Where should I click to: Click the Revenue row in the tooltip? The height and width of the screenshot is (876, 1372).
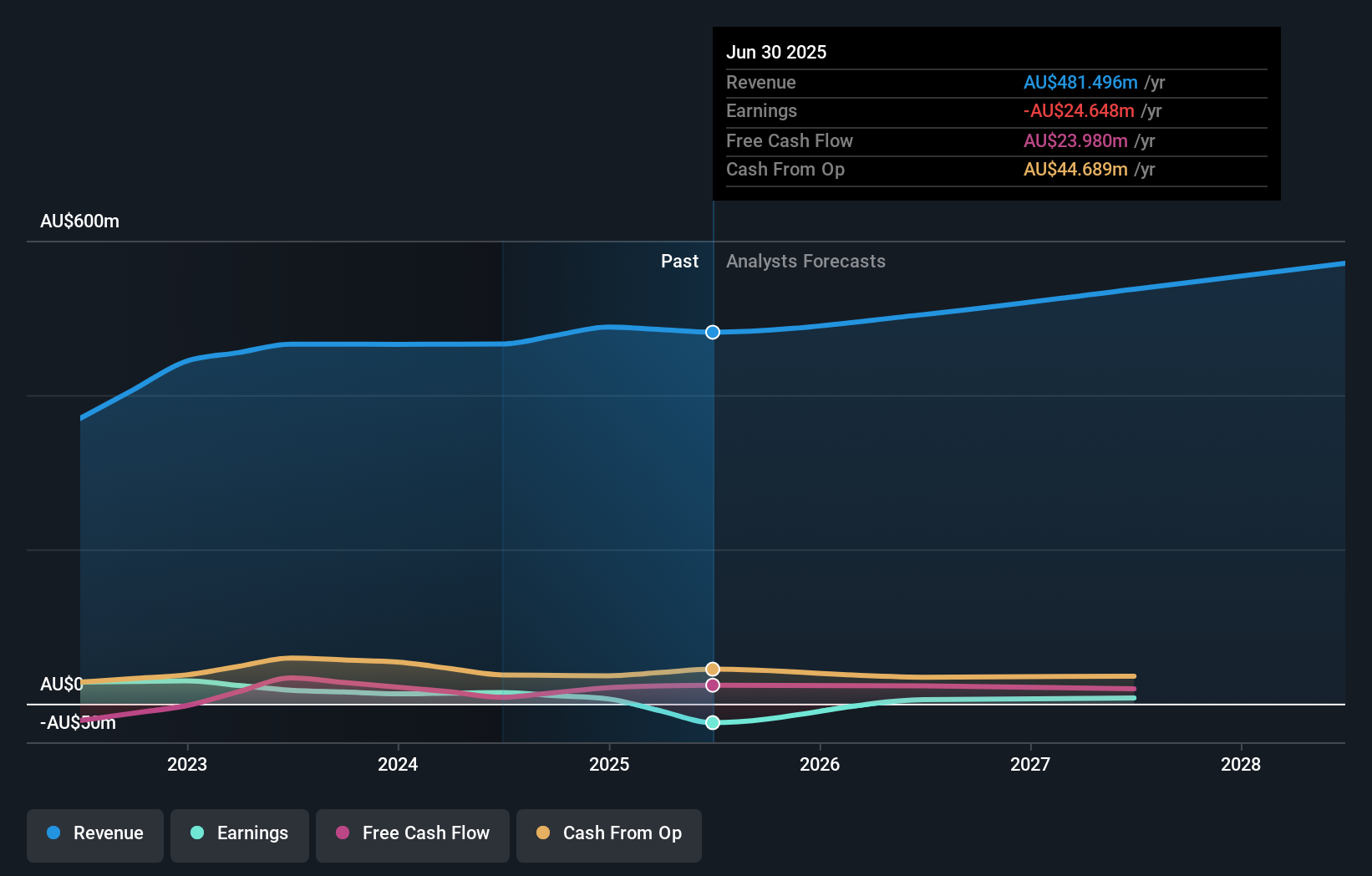point(994,82)
